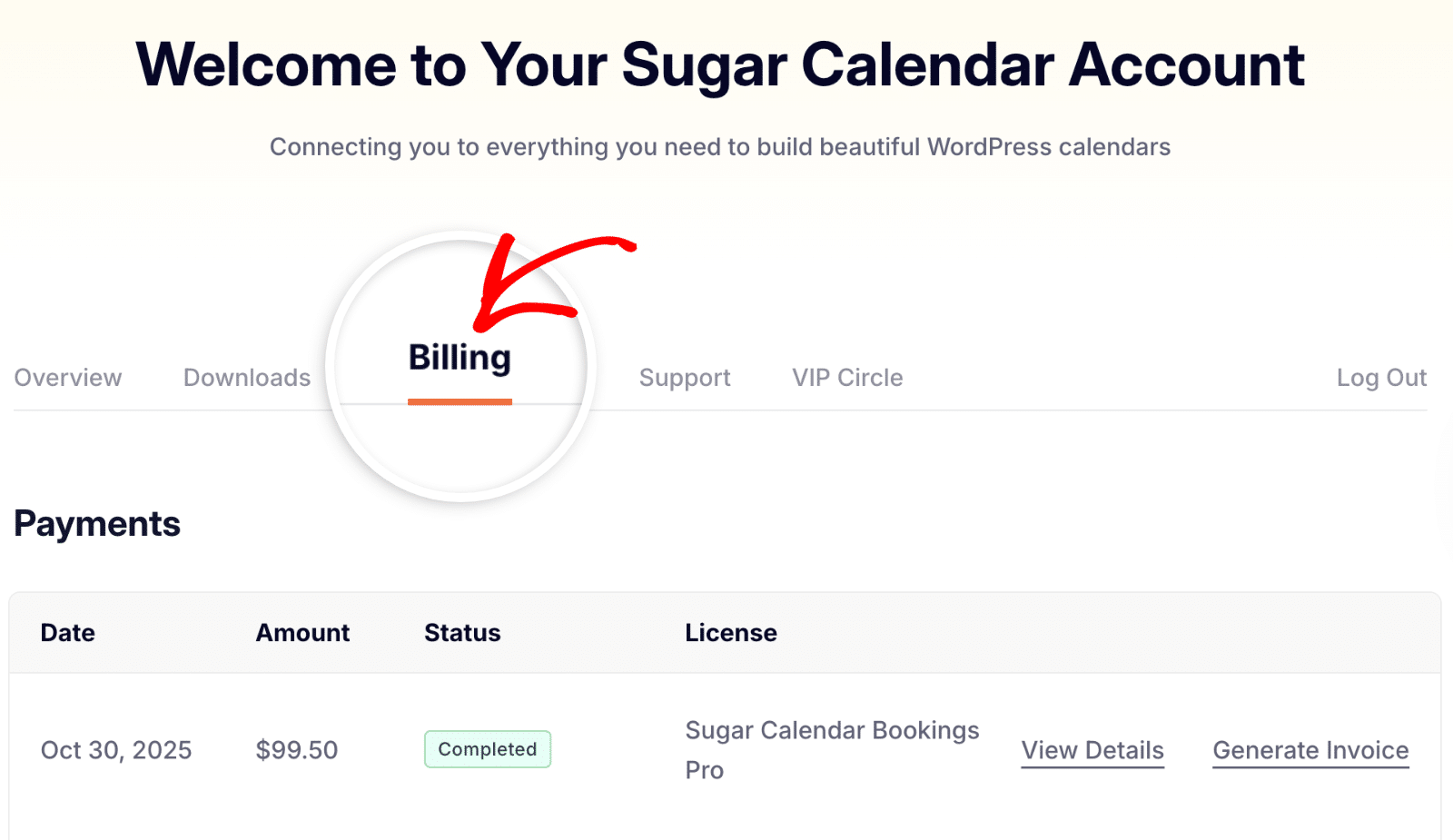1453x840 pixels.
Task: Open the Downloads tab
Action: click(x=247, y=378)
